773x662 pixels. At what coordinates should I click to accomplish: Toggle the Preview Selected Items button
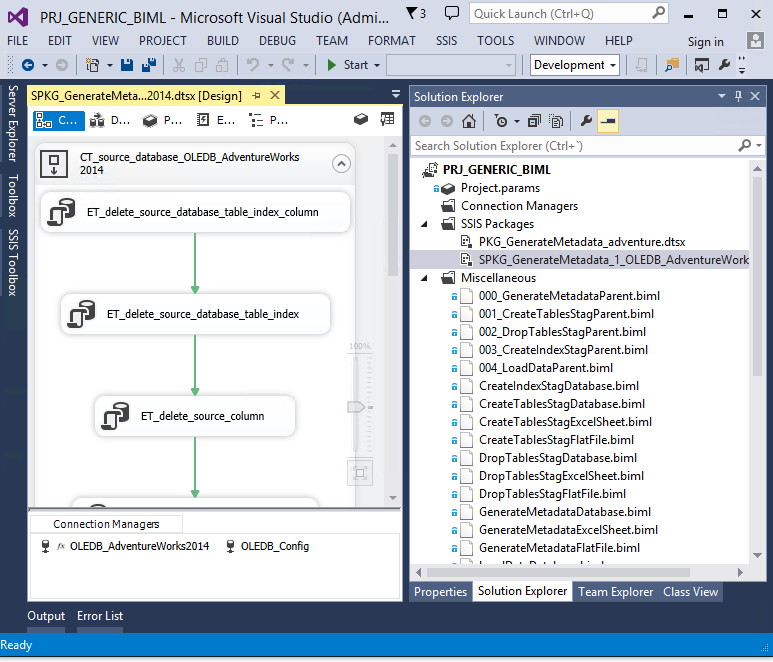coord(608,121)
